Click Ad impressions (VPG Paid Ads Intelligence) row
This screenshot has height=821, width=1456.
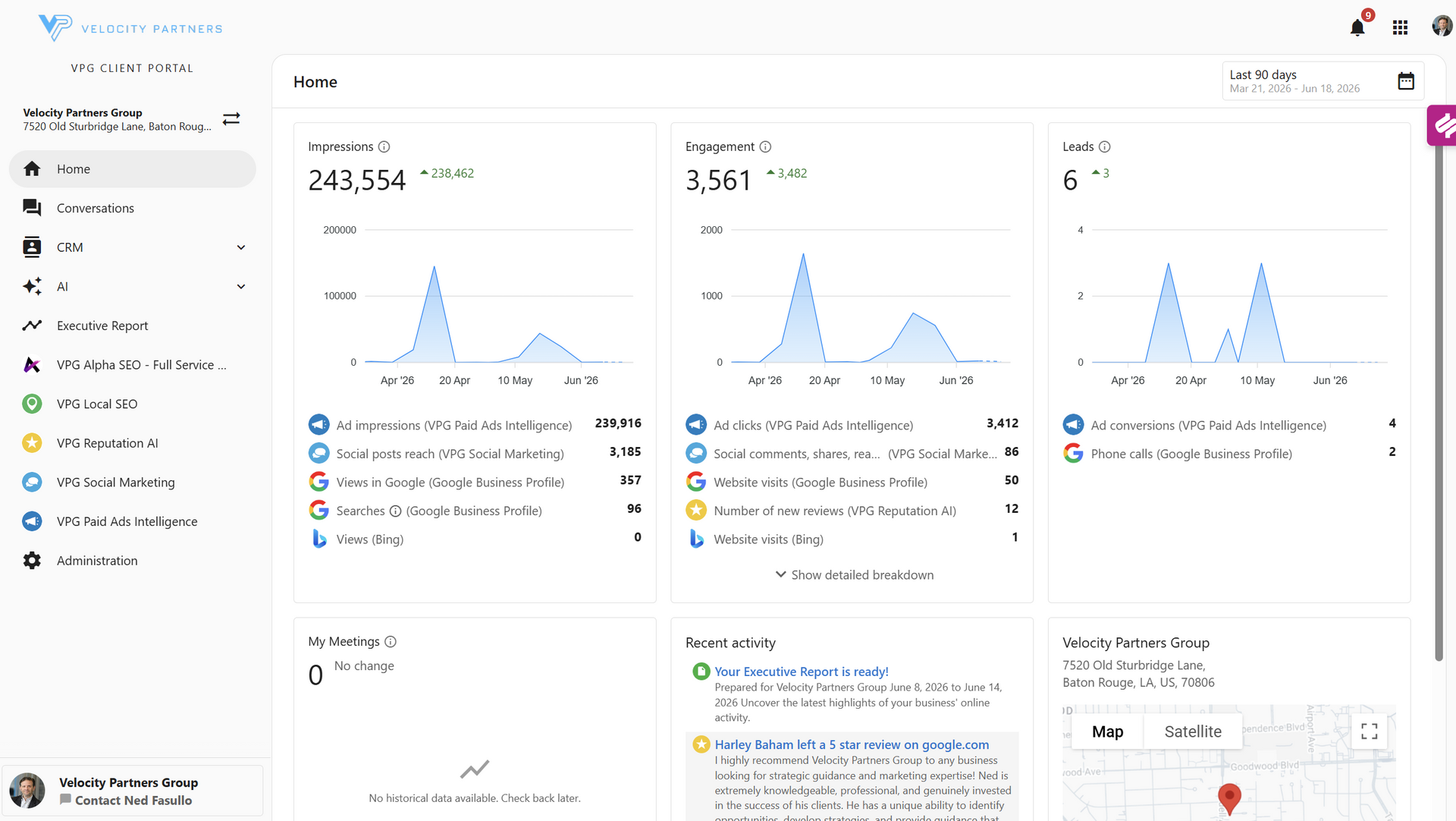point(475,424)
